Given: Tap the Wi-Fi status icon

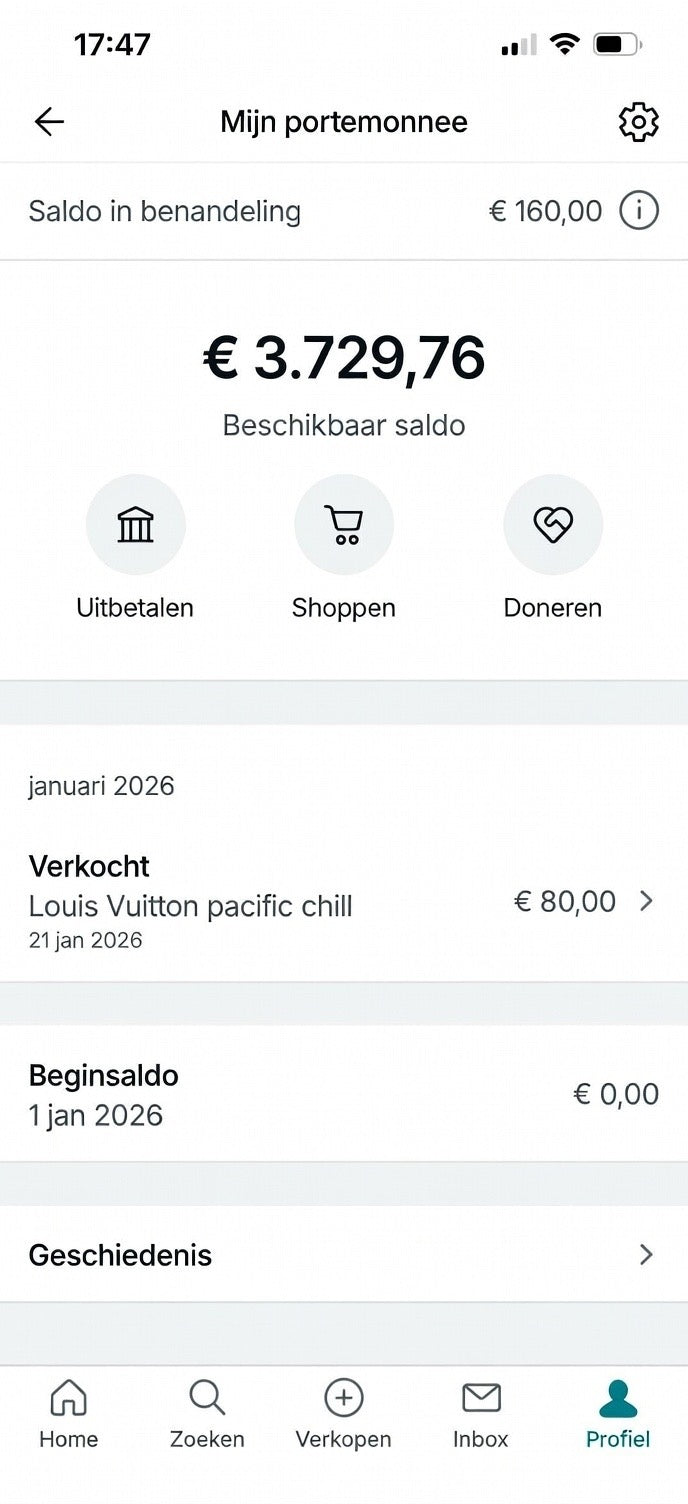Looking at the screenshot, I should coord(565,44).
